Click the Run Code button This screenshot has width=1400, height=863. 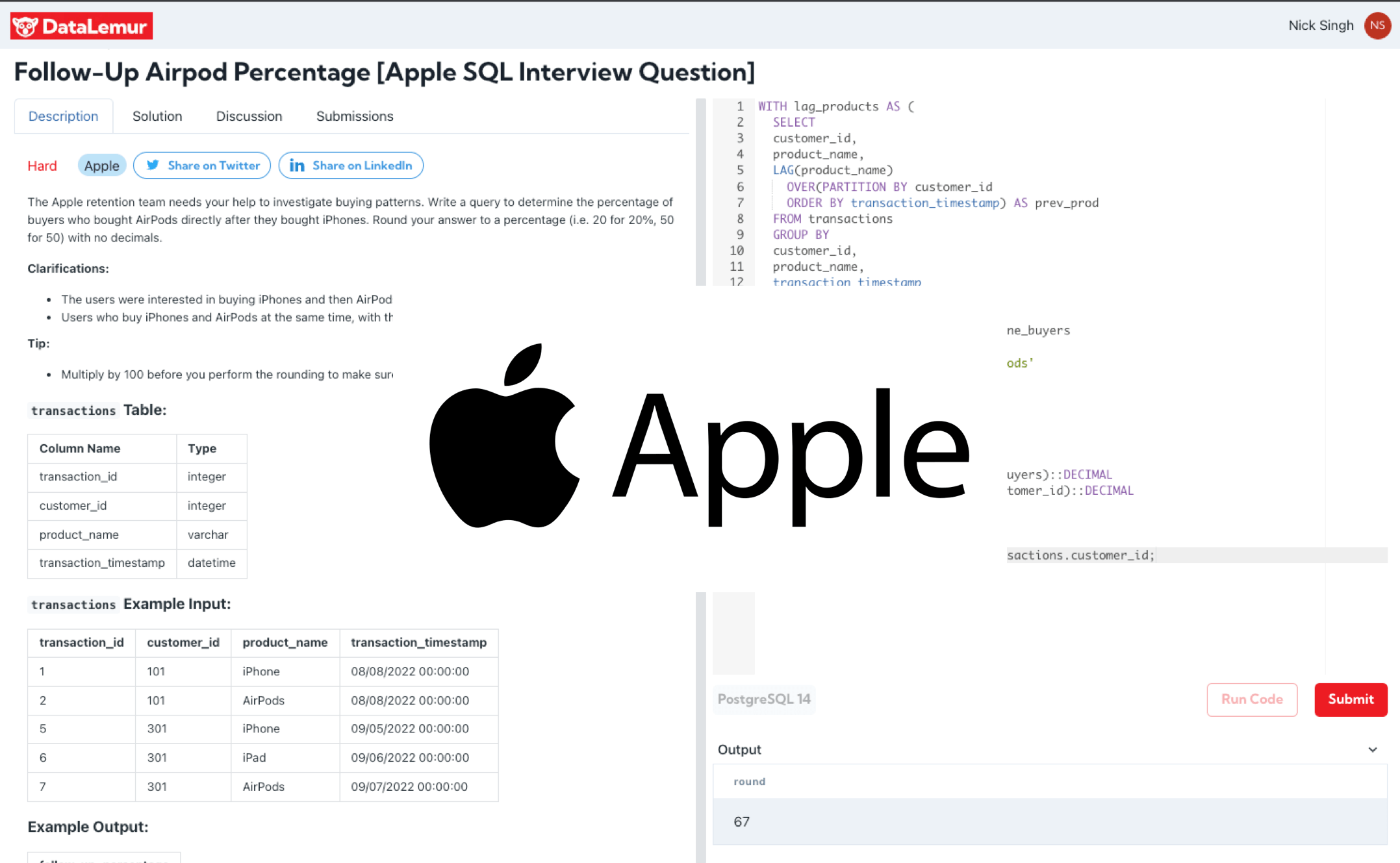(x=1251, y=699)
